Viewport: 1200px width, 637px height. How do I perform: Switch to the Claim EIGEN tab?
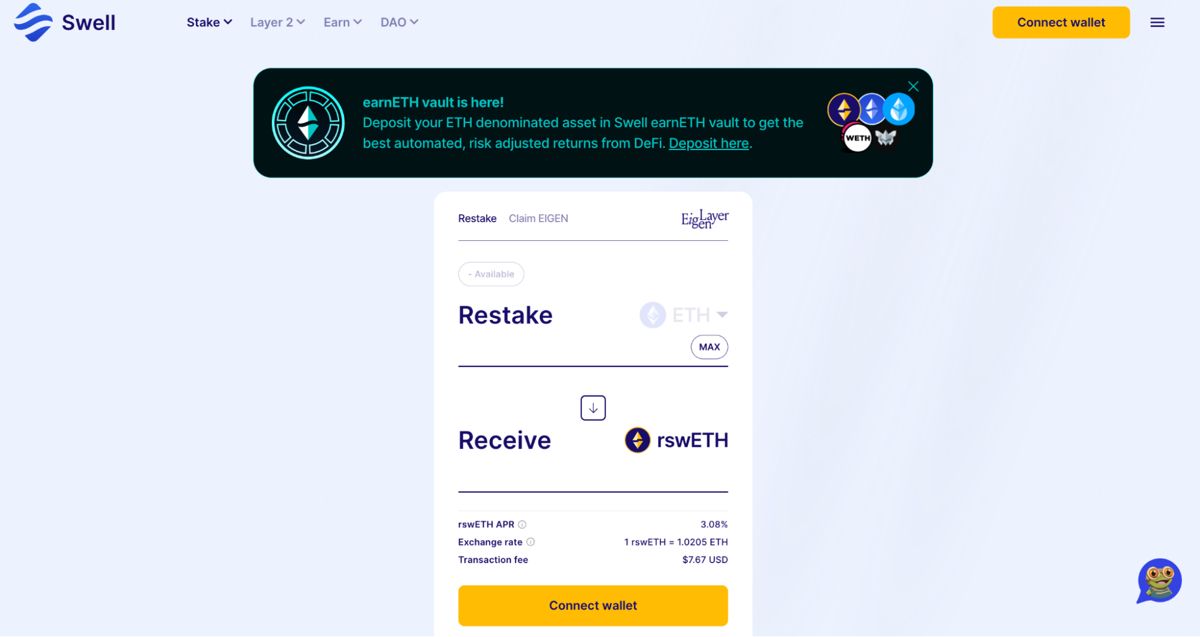click(538, 218)
